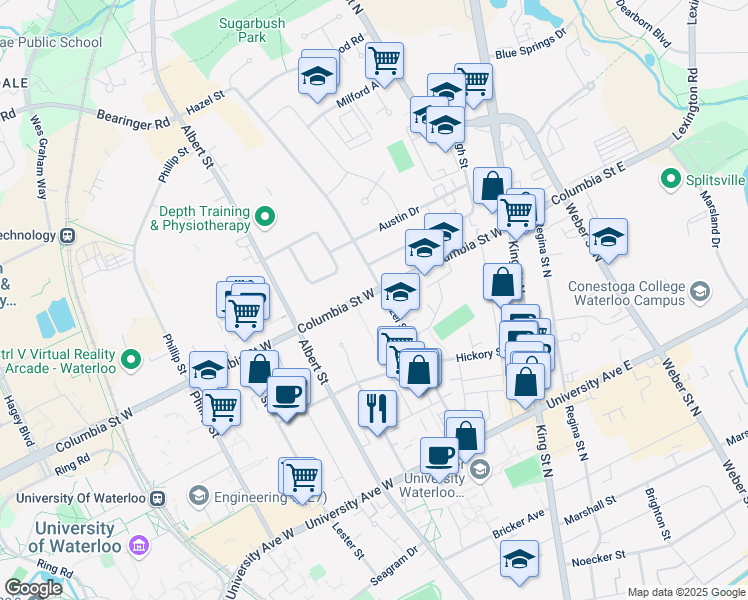Click the University Ave E street label
The image size is (748, 600).
point(589,384)
